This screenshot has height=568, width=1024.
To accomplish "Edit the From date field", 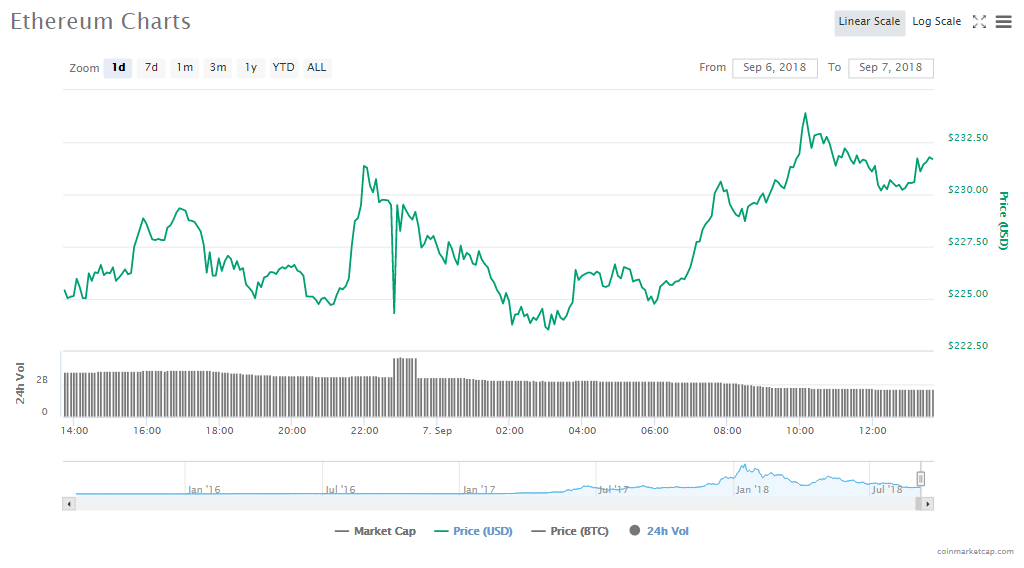I will 774,68.
